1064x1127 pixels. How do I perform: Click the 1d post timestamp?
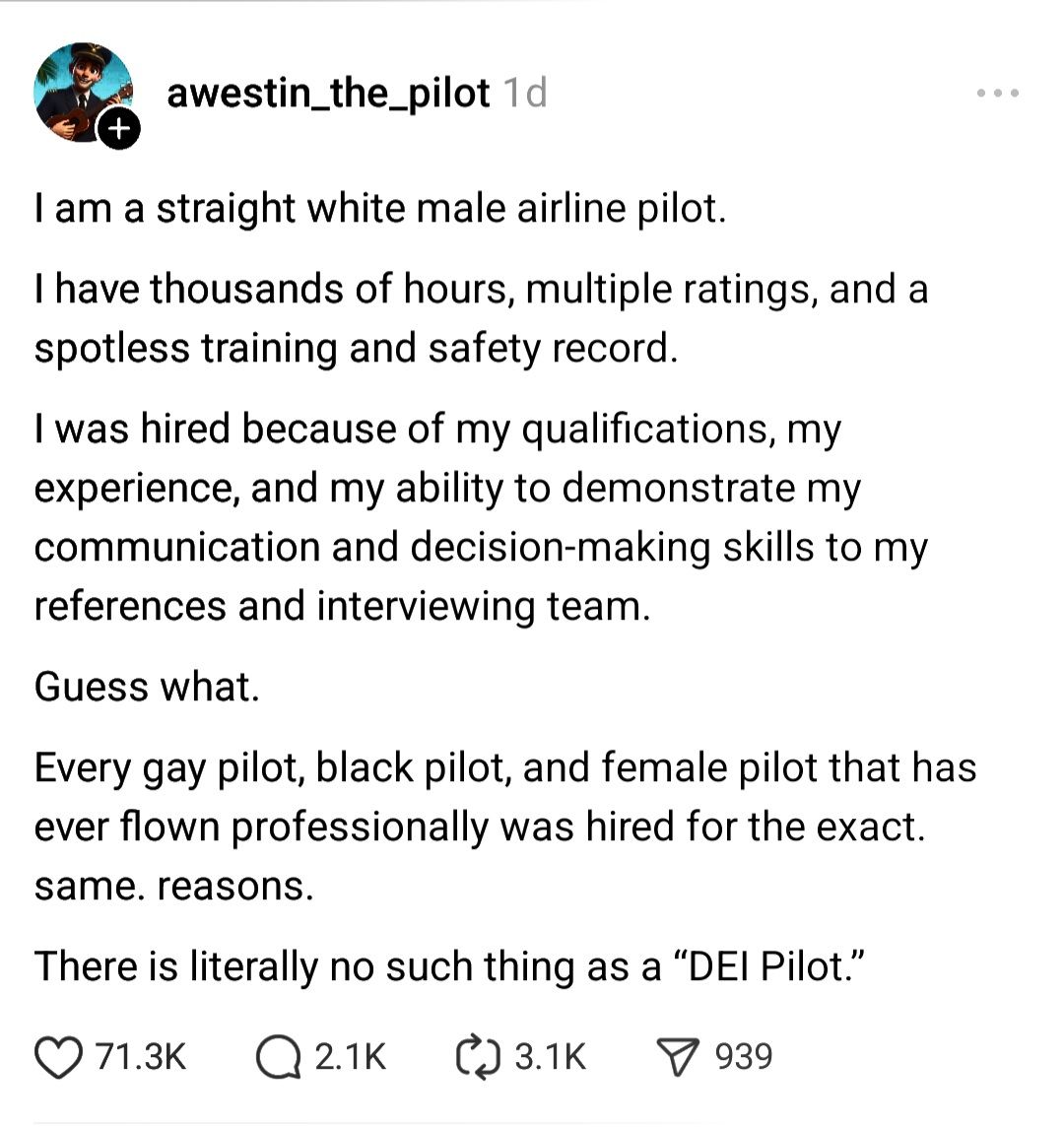524,94
